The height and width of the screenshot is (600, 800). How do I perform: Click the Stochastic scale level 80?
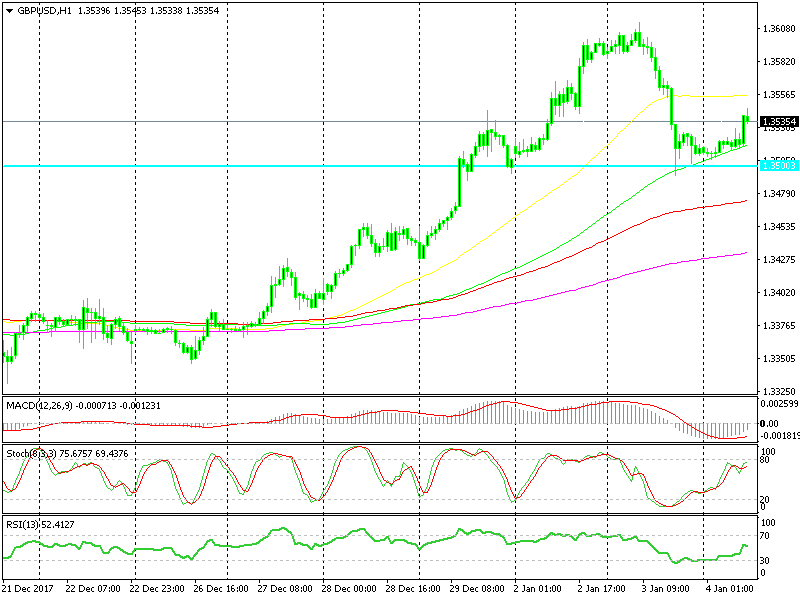[765, 460]
